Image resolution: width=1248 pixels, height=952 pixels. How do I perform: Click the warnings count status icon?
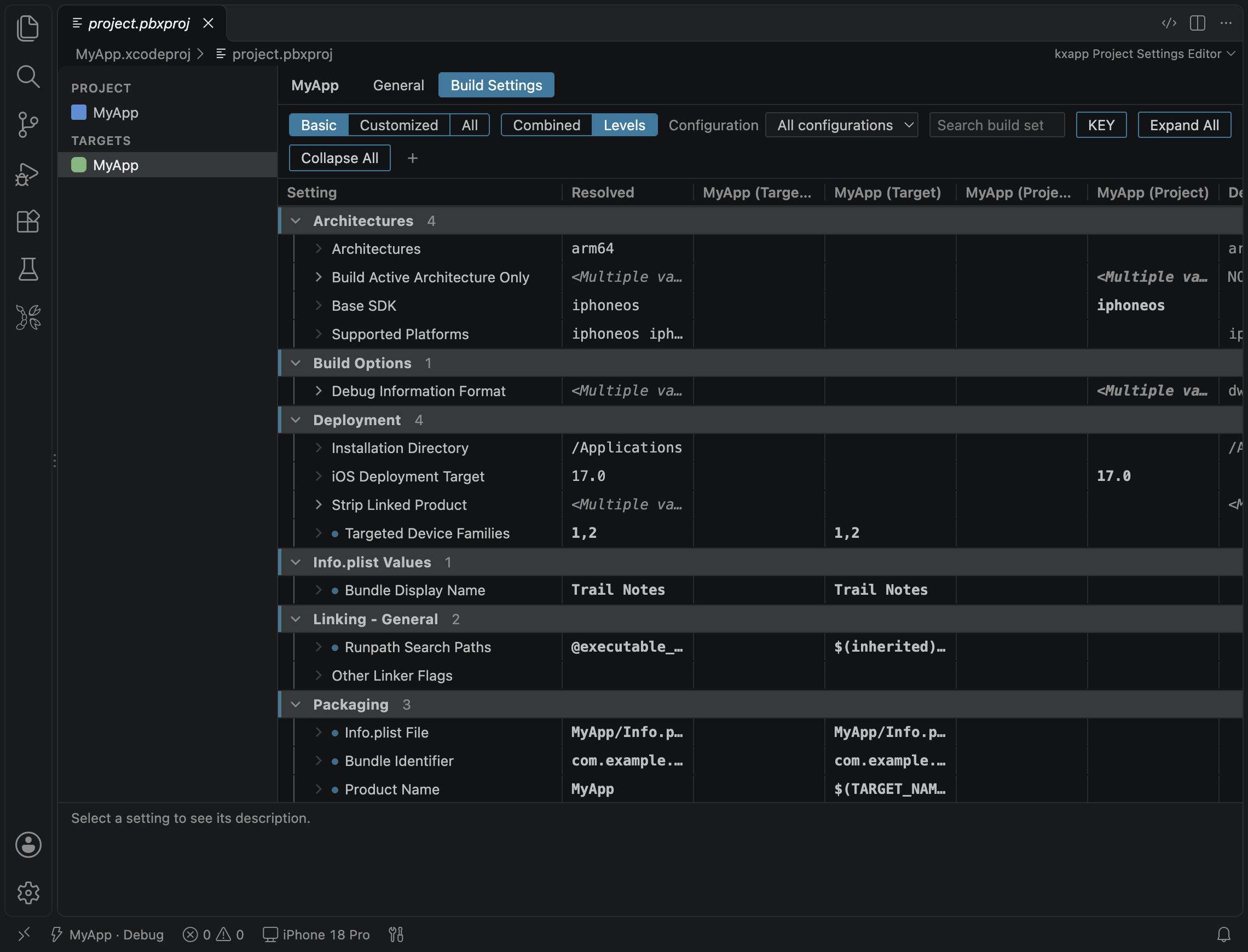pos(230,934)
